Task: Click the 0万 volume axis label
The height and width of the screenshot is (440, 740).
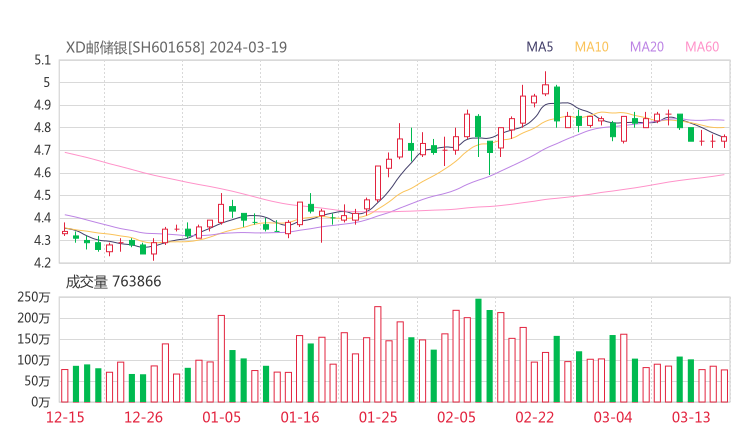Action: pos(41,402)
